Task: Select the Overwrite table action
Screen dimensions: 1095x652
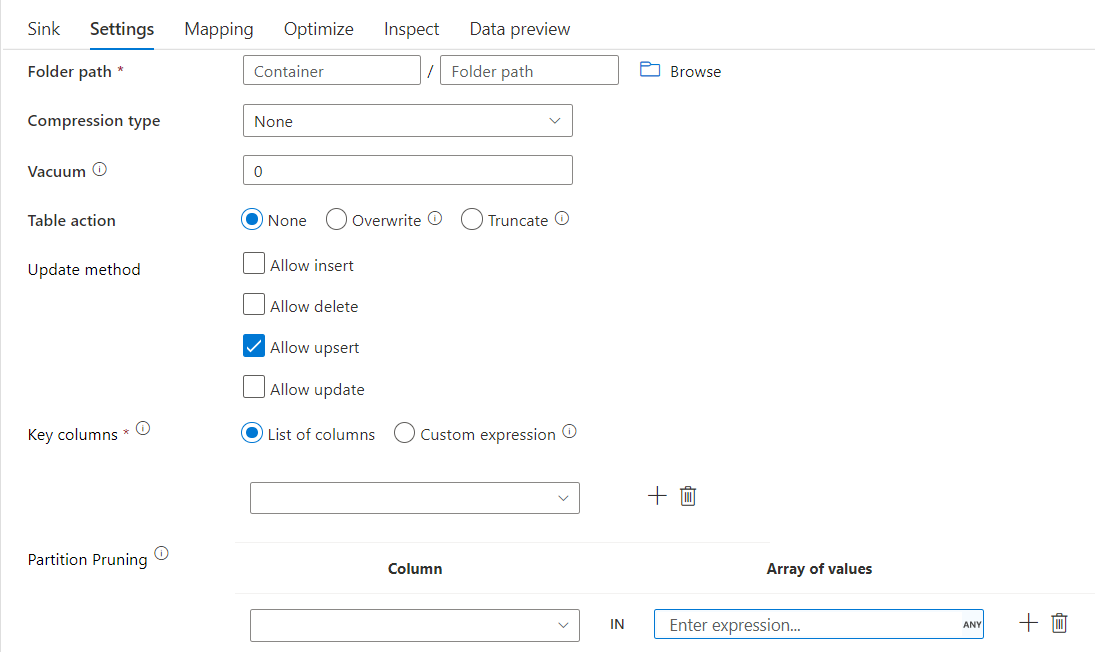Action: point(336,219)
